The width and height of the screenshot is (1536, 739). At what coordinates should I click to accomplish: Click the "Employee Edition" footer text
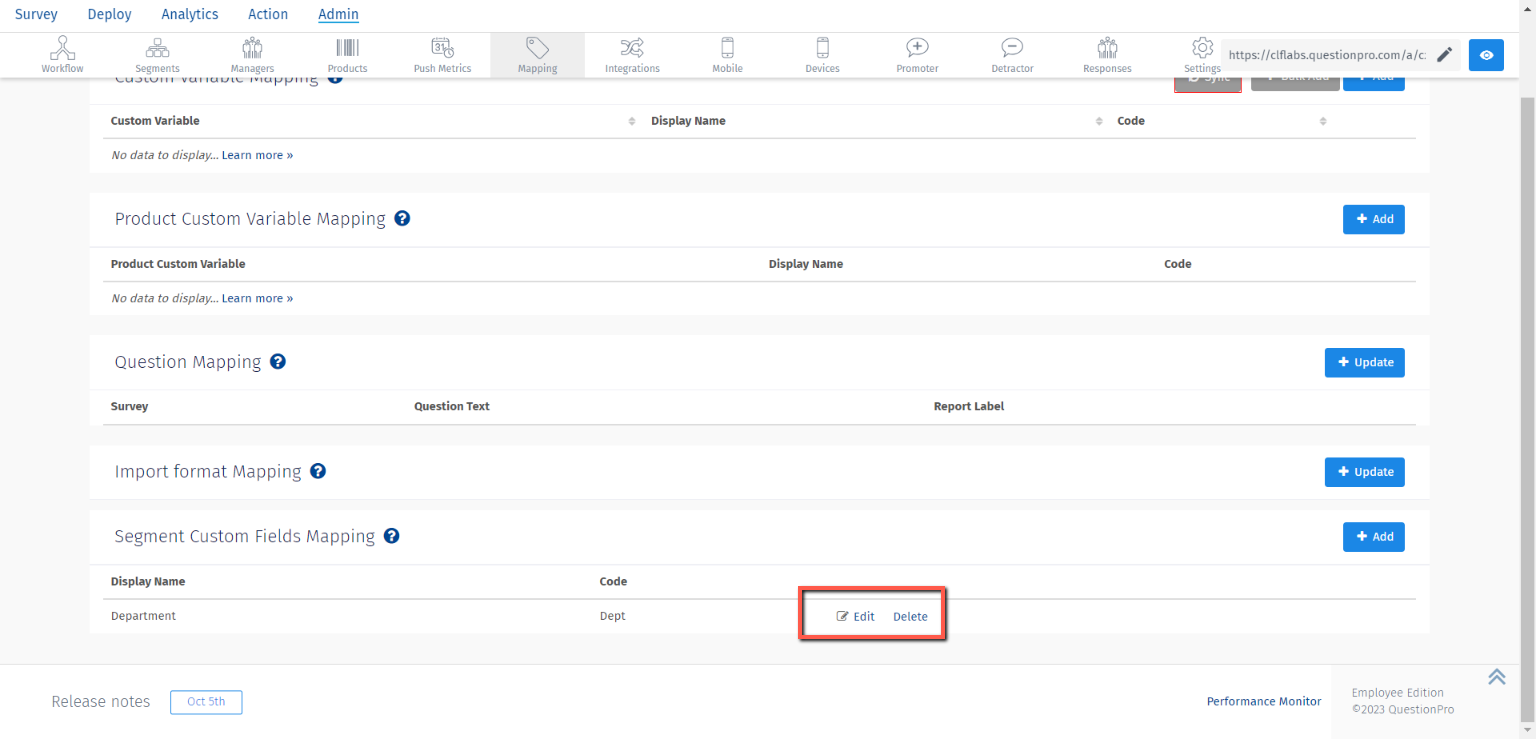[x=1397, y=692]
